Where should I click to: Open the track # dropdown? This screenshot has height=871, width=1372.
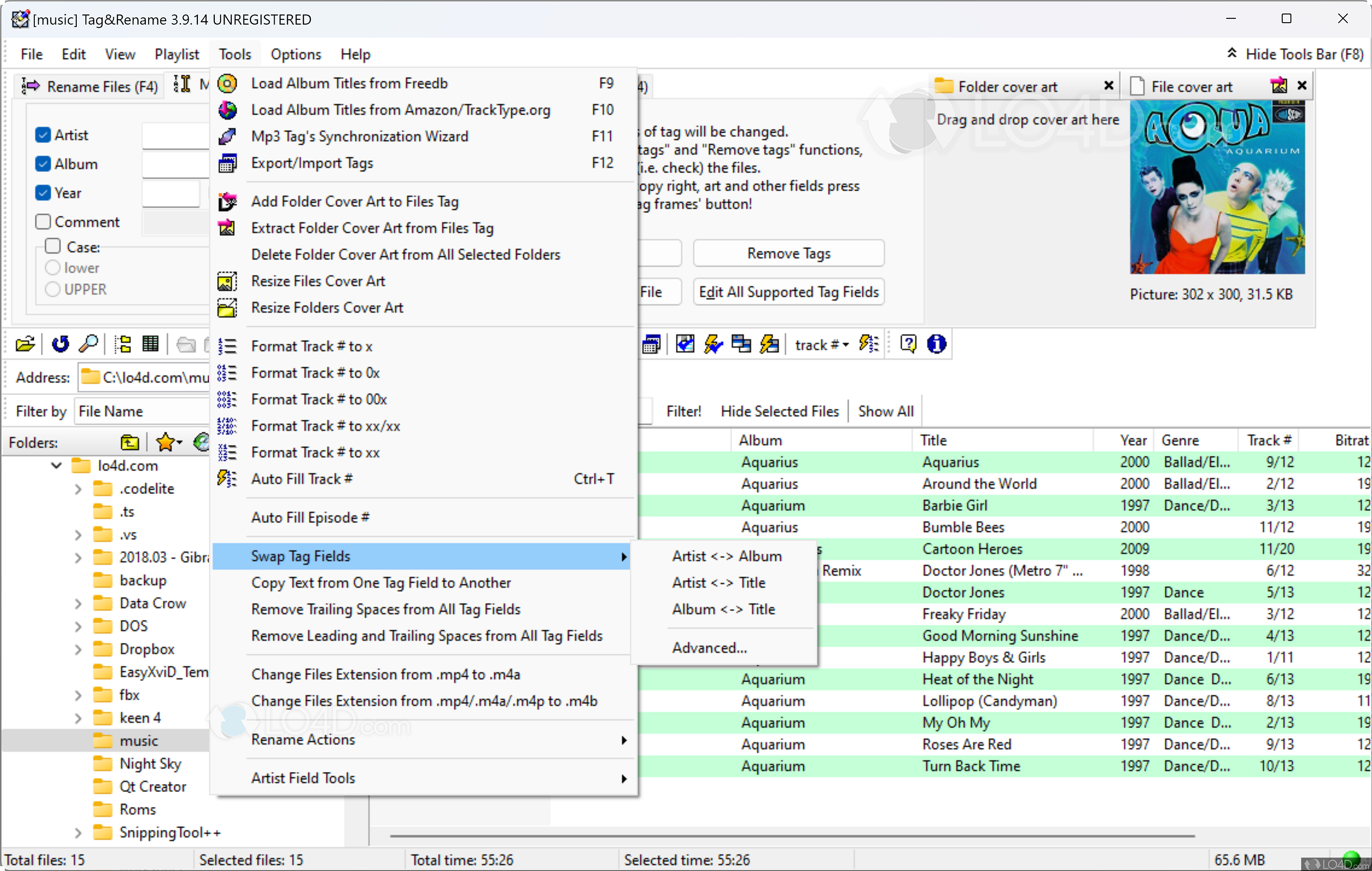click(822, 344)
